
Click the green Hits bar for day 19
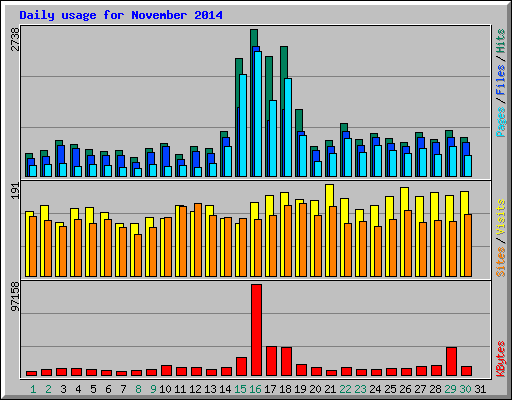[x=299, y=120]
